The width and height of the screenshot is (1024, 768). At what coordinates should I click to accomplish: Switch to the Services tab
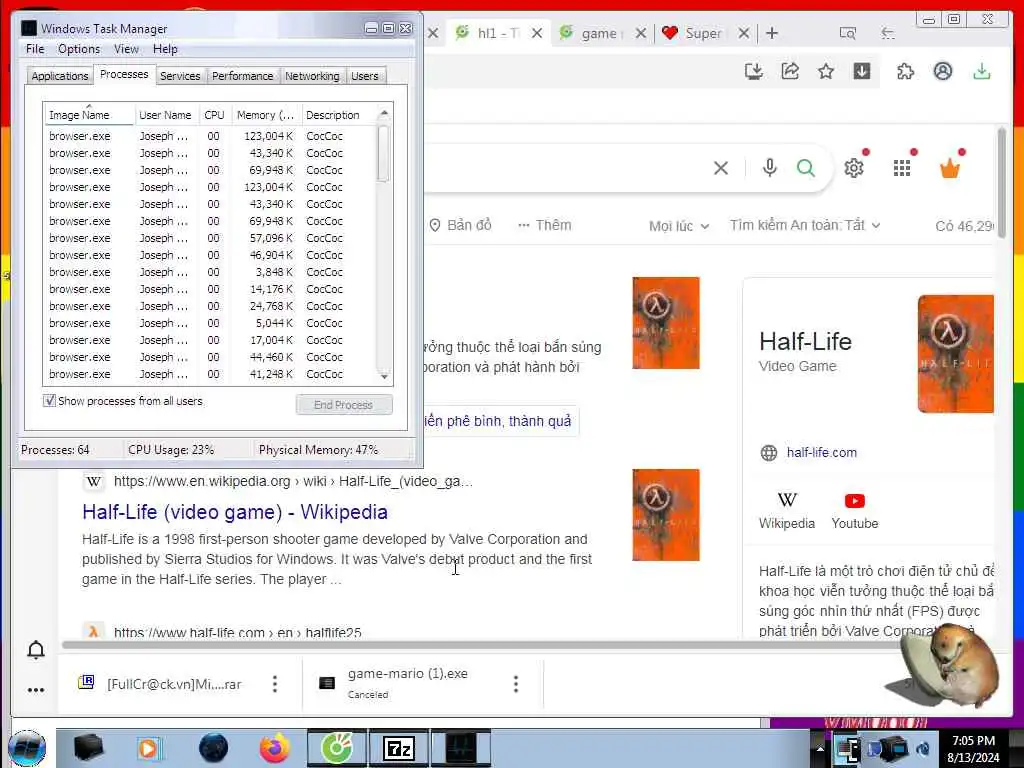tap(180, 76)
